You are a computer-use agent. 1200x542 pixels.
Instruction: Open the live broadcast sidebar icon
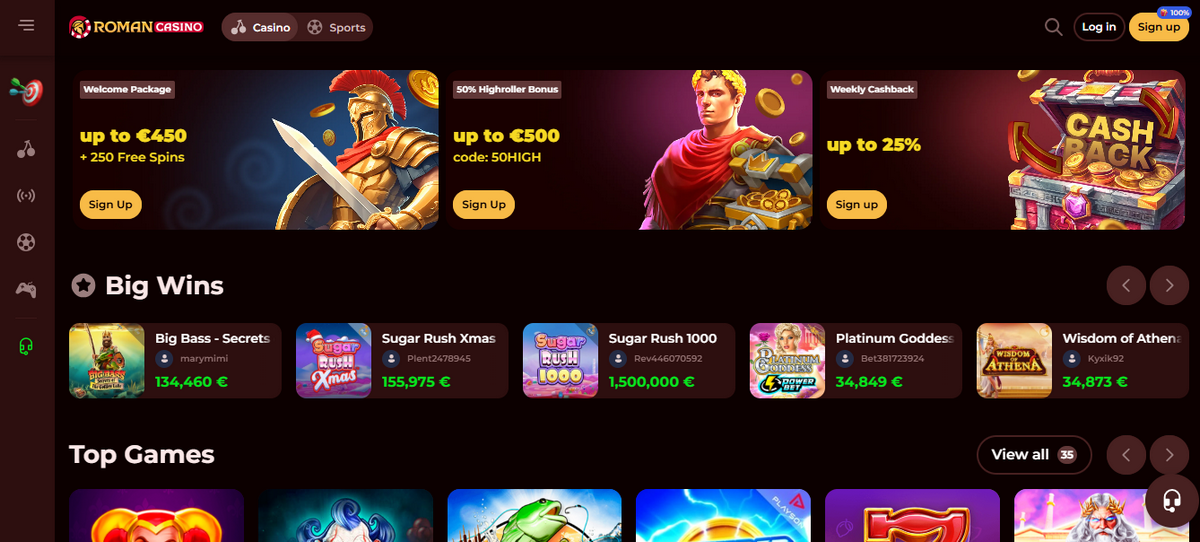coord(26,195)
